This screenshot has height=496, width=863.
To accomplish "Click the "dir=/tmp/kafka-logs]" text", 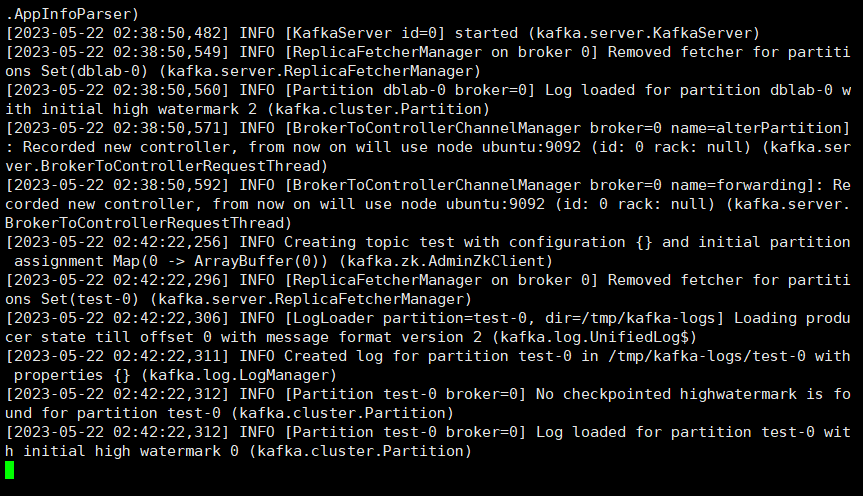I will (x=635, y=318).
